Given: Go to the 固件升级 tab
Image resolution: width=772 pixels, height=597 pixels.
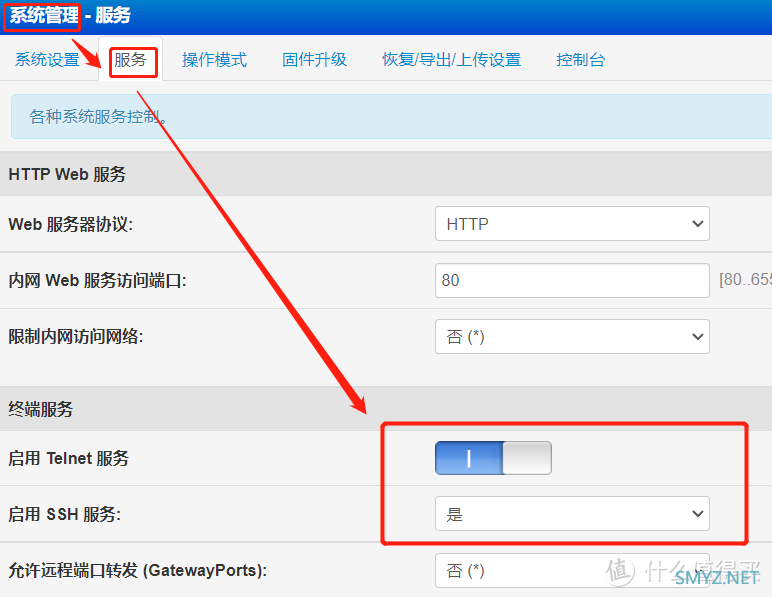Looking at the screenshot, I should coord(314,60).
